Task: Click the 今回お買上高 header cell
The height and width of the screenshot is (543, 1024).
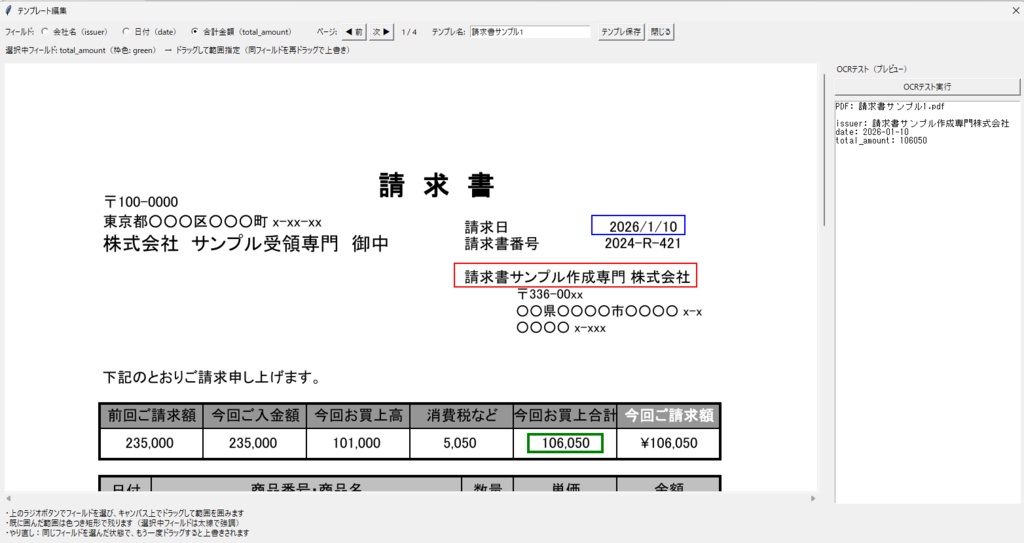Action: (x=358, y=416)
